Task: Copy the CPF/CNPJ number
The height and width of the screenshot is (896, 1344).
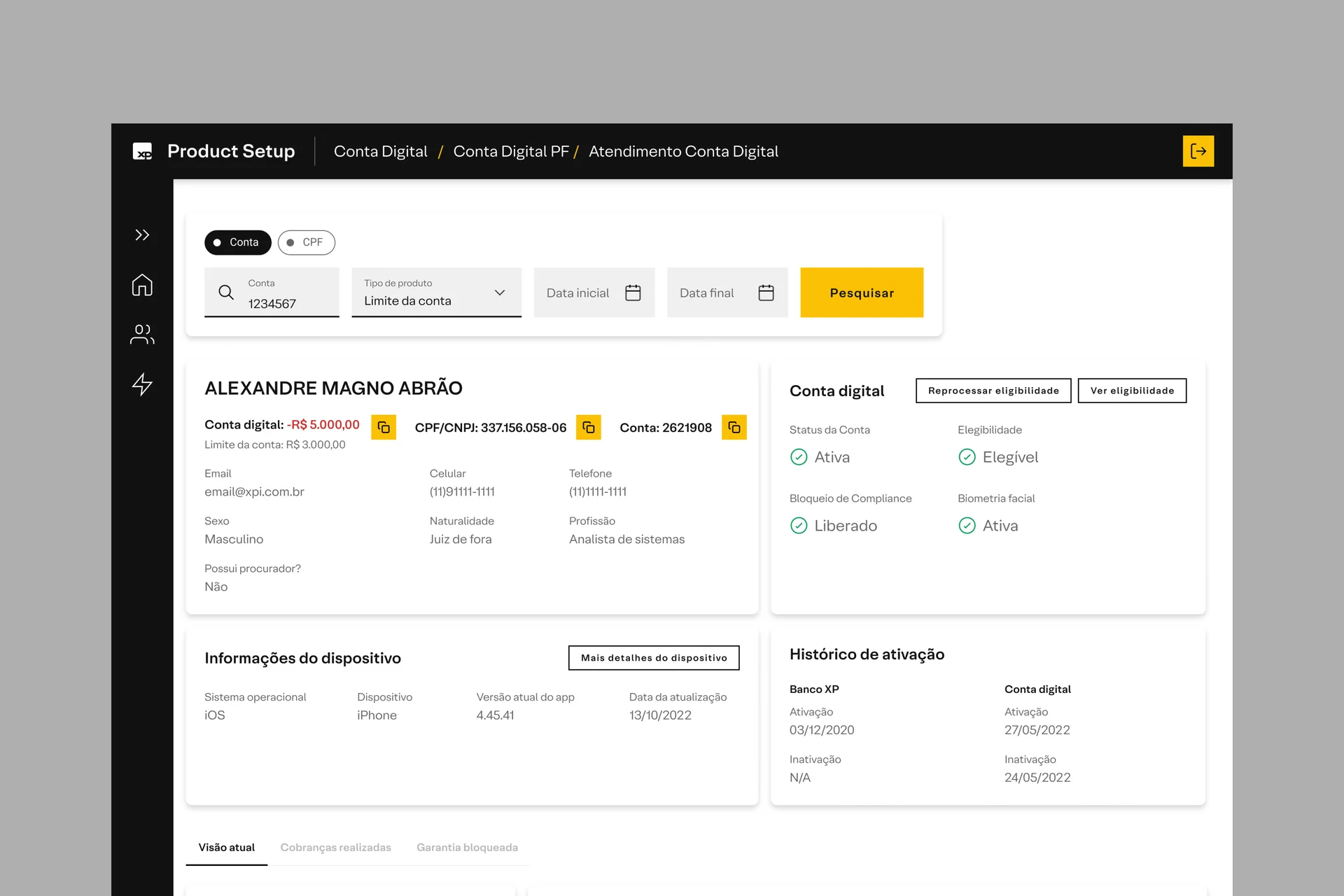Action: [x=589, y=428]
